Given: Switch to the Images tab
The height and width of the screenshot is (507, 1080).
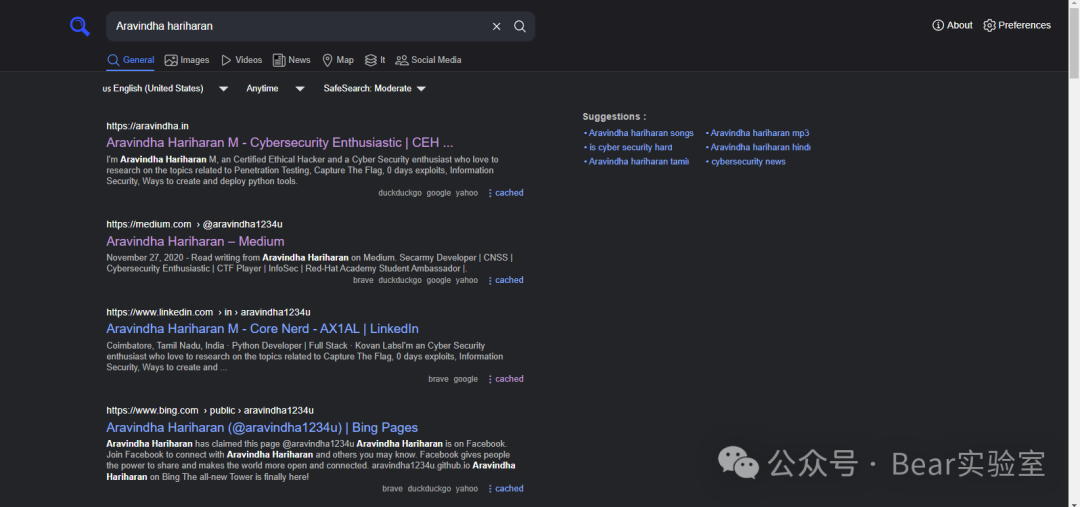Looking at the screenshot, I should point(187,60).
